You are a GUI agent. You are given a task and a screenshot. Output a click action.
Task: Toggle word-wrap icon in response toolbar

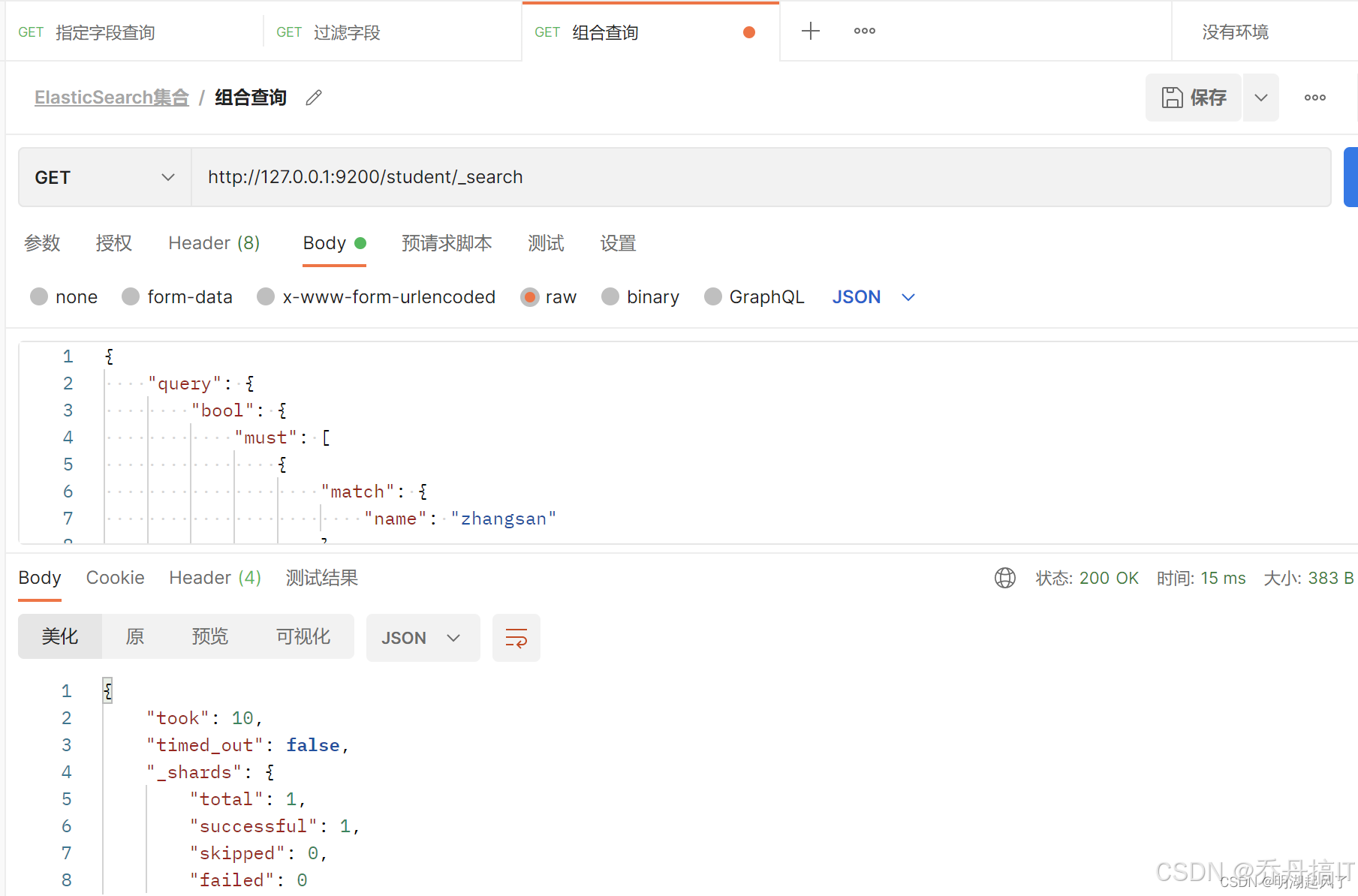coord(516,638)
